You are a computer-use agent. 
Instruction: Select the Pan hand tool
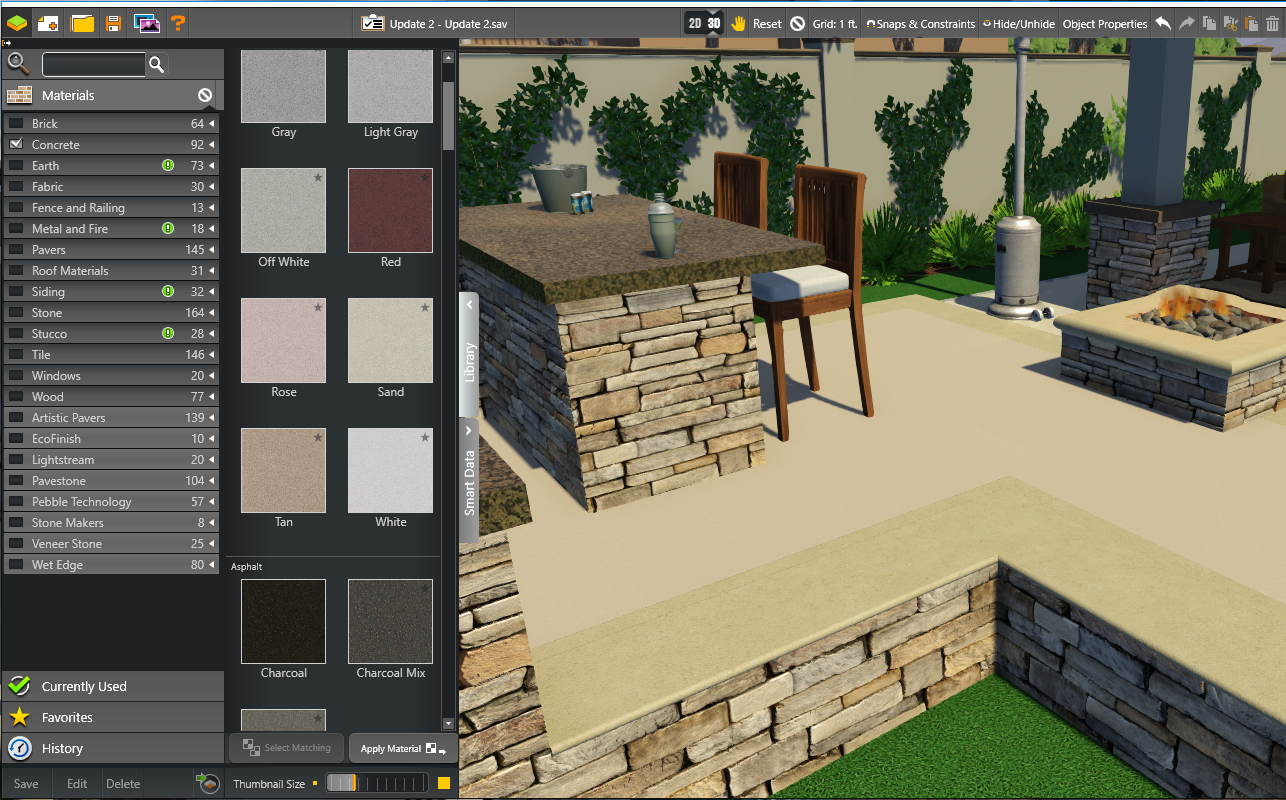click(x=736, y=22)
